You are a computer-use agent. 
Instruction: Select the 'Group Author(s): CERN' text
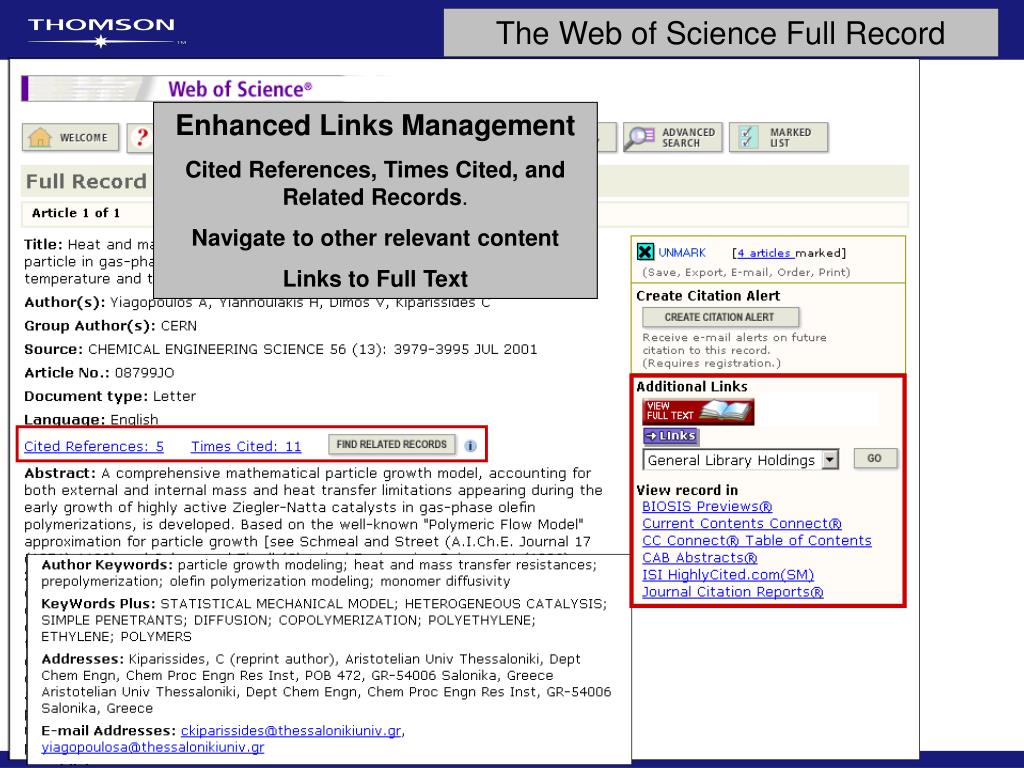110,326
